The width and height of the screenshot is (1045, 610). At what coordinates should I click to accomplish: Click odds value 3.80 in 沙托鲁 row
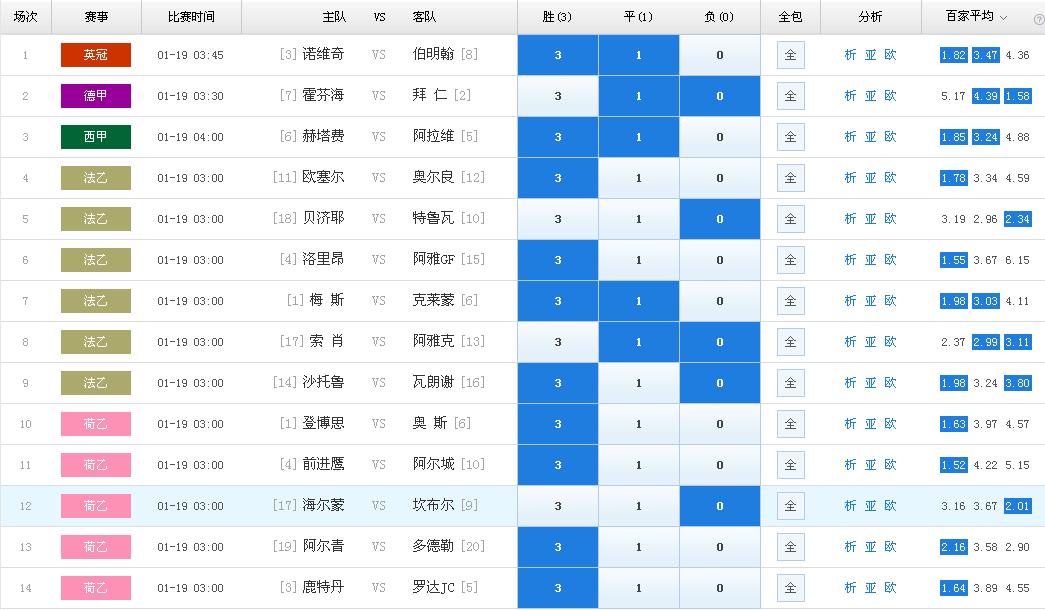(1018, 383)
